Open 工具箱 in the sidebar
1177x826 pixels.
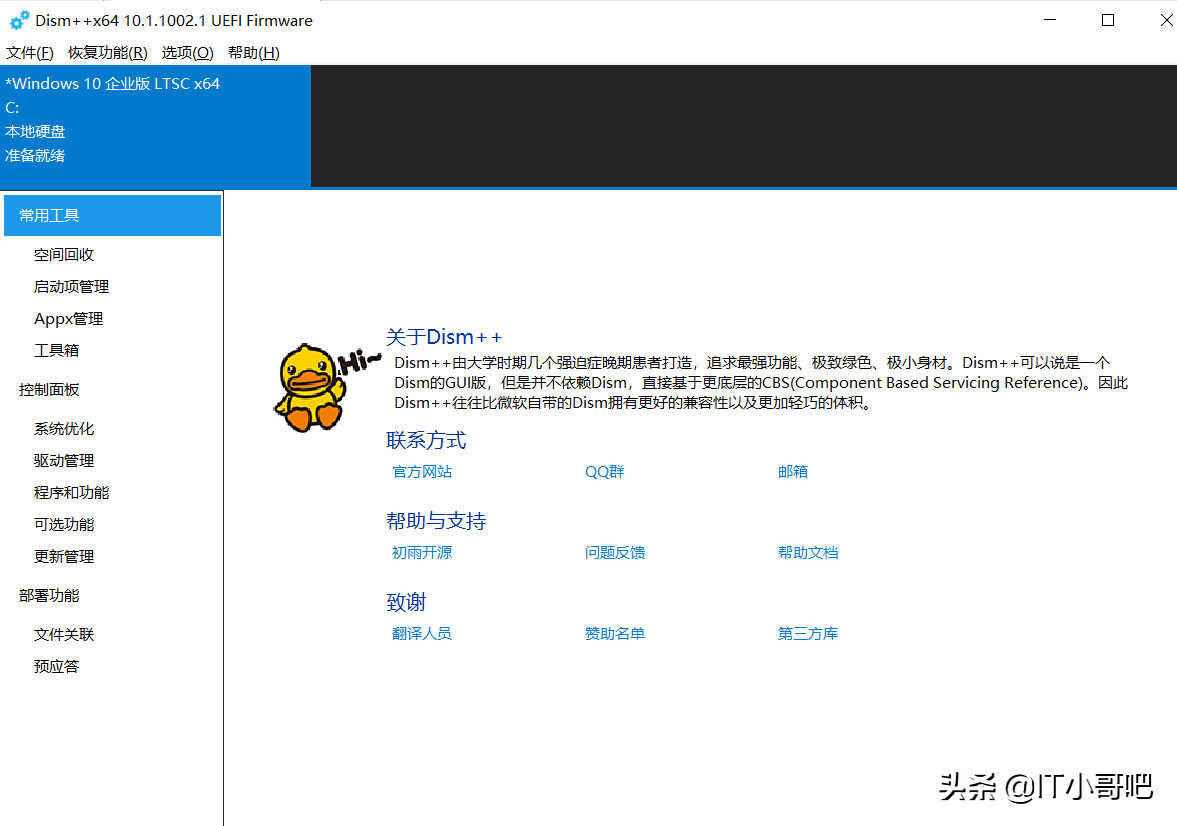point(56,350)
